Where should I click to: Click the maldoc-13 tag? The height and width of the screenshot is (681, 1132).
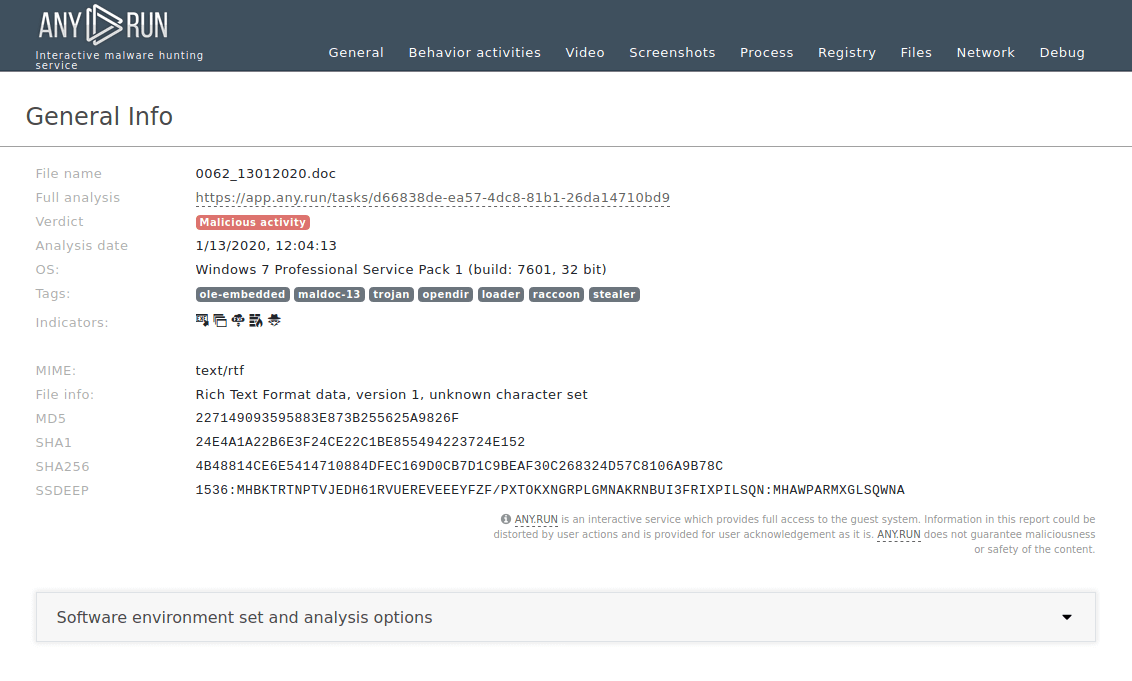tap(329, 294)
